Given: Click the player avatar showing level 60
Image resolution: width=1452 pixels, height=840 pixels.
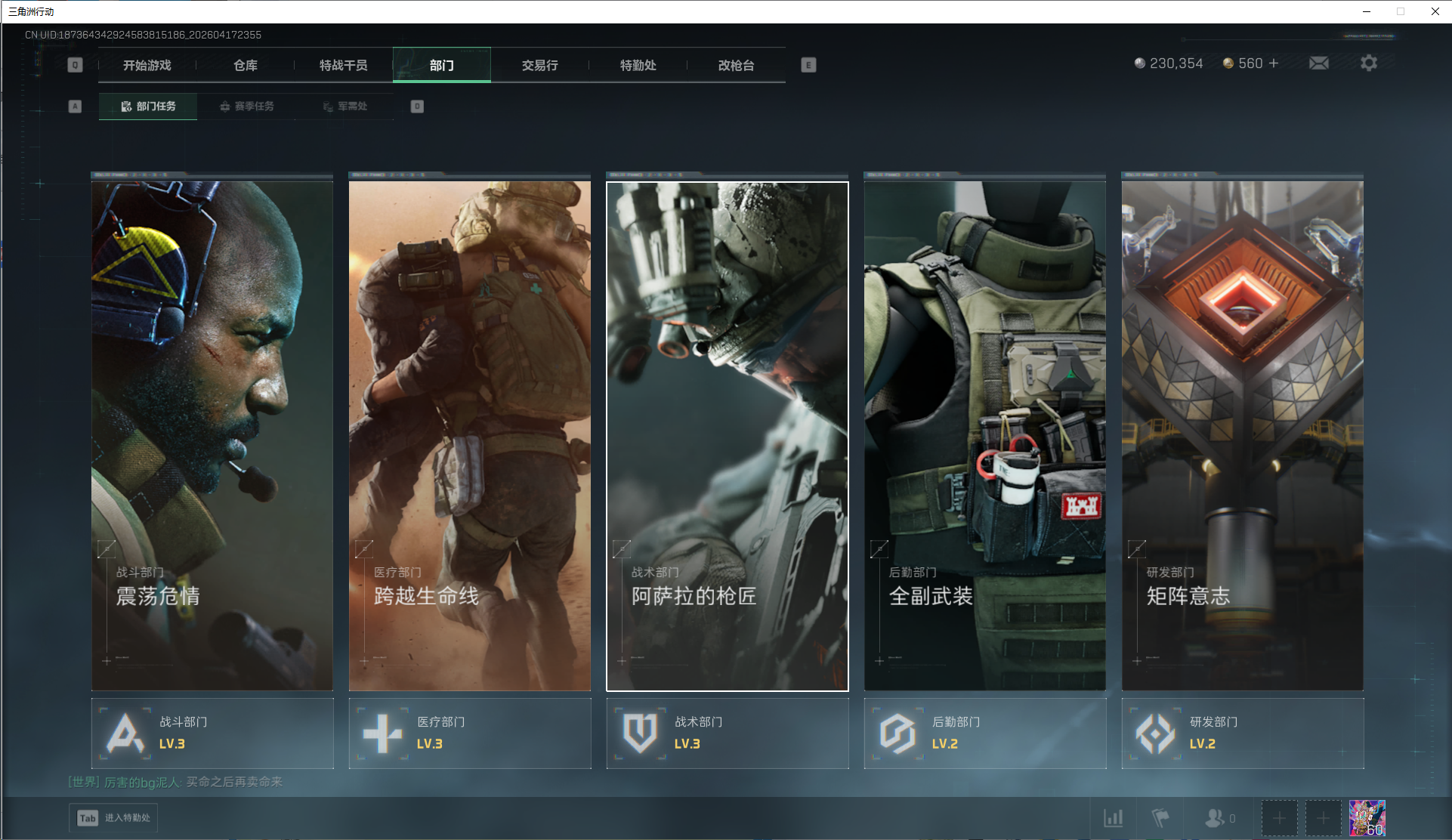Looking at the screenshot, I should coord(1367,817).
